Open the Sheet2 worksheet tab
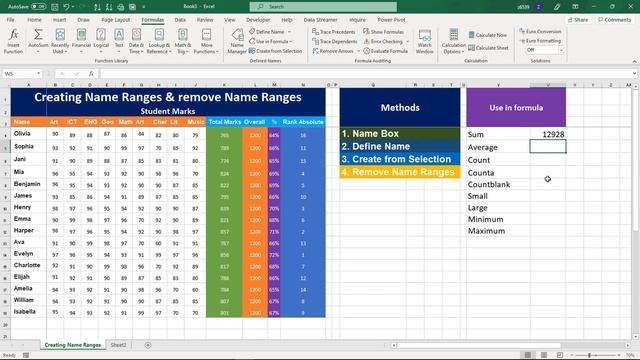This screenshot has width=640, height=360. [118, 345]
